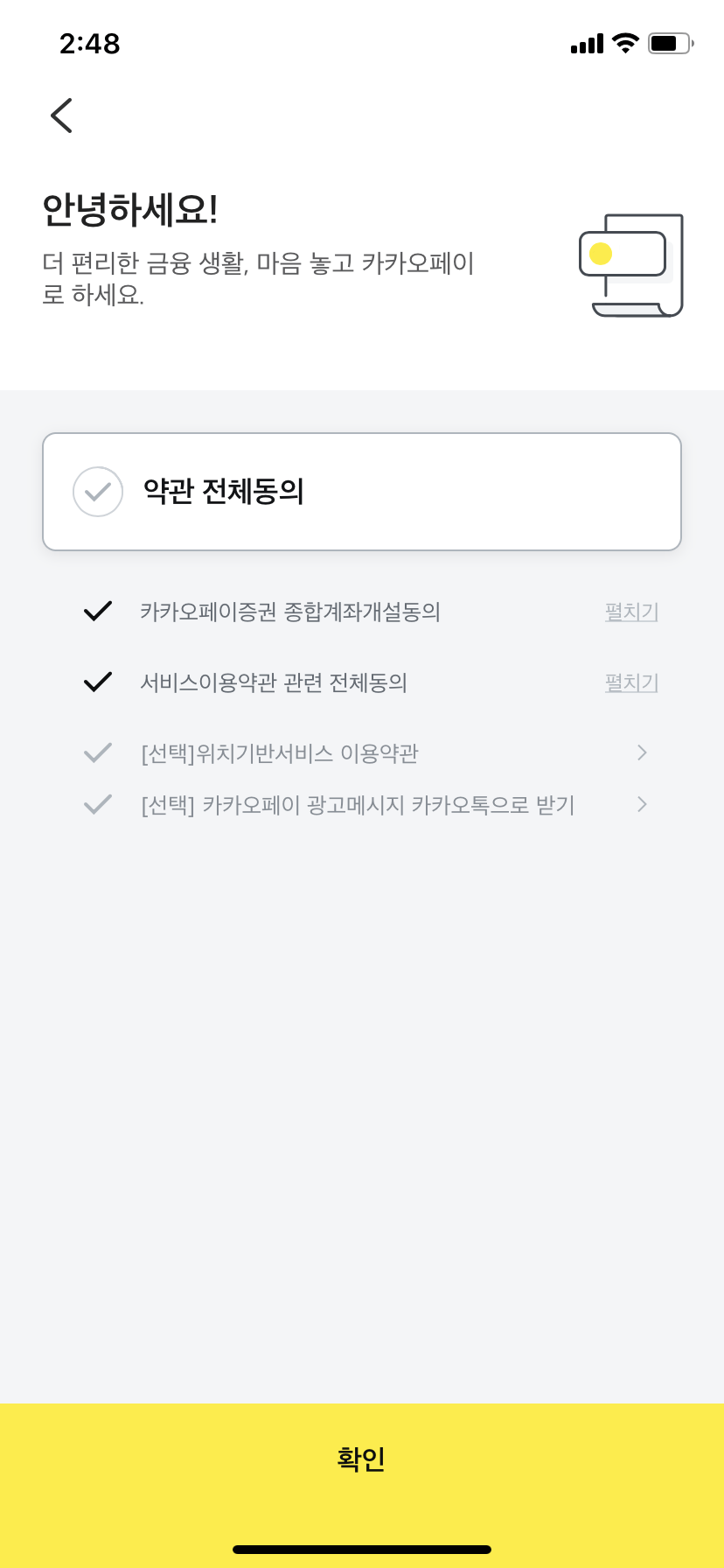The width and height of the screenshot is (724, 1568).
Task: Tap the Wi-Fi status icon
Action: click(x=625, y=43)
